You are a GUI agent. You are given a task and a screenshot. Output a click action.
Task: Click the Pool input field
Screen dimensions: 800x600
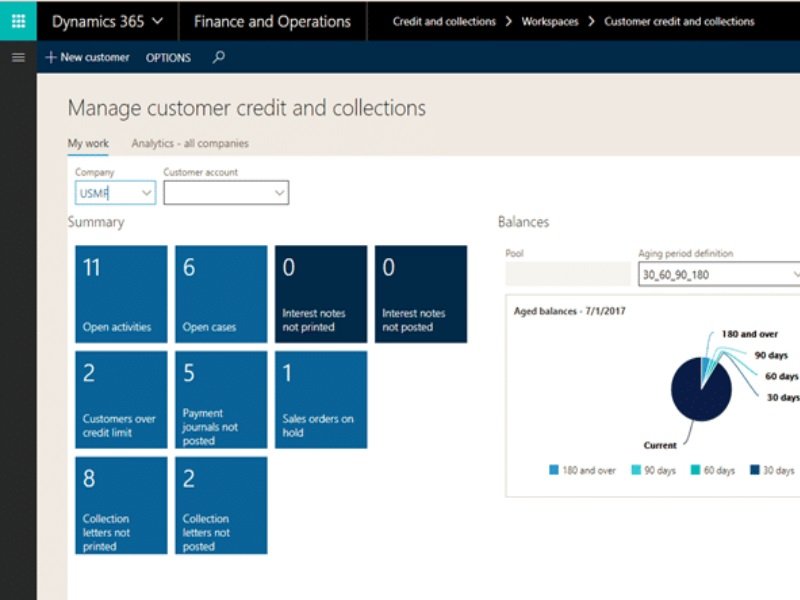click(x=568, y=274)
